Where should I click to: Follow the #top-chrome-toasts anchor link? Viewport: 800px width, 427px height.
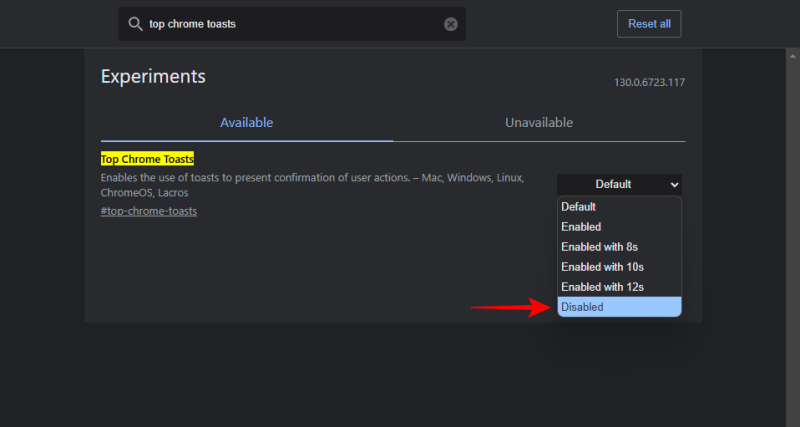point(149,211)
